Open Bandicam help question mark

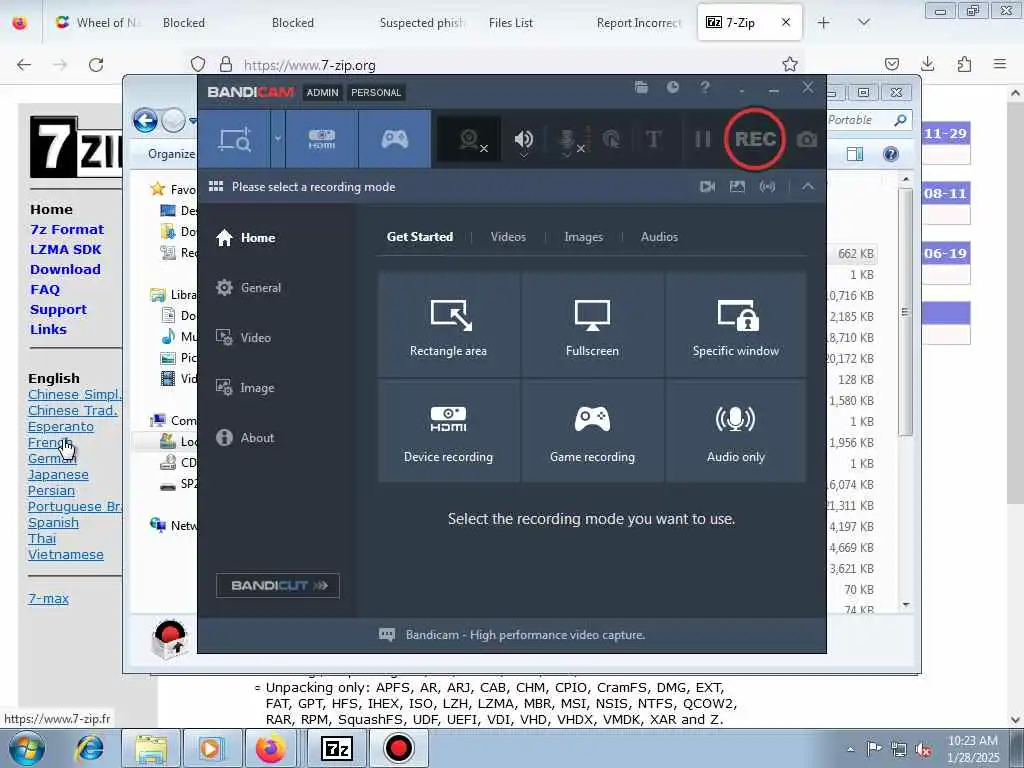coord(705,88)
